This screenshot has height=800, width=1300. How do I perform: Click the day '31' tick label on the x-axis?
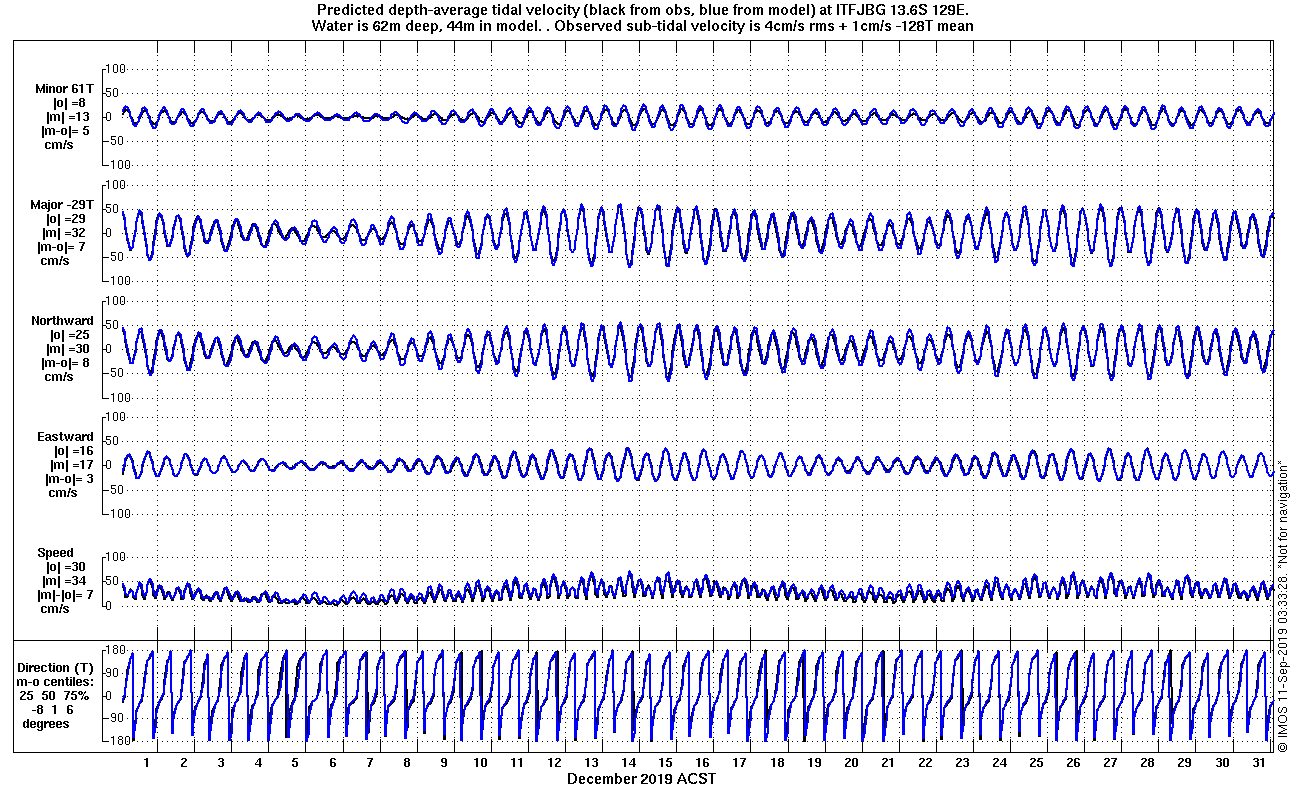1259,763
